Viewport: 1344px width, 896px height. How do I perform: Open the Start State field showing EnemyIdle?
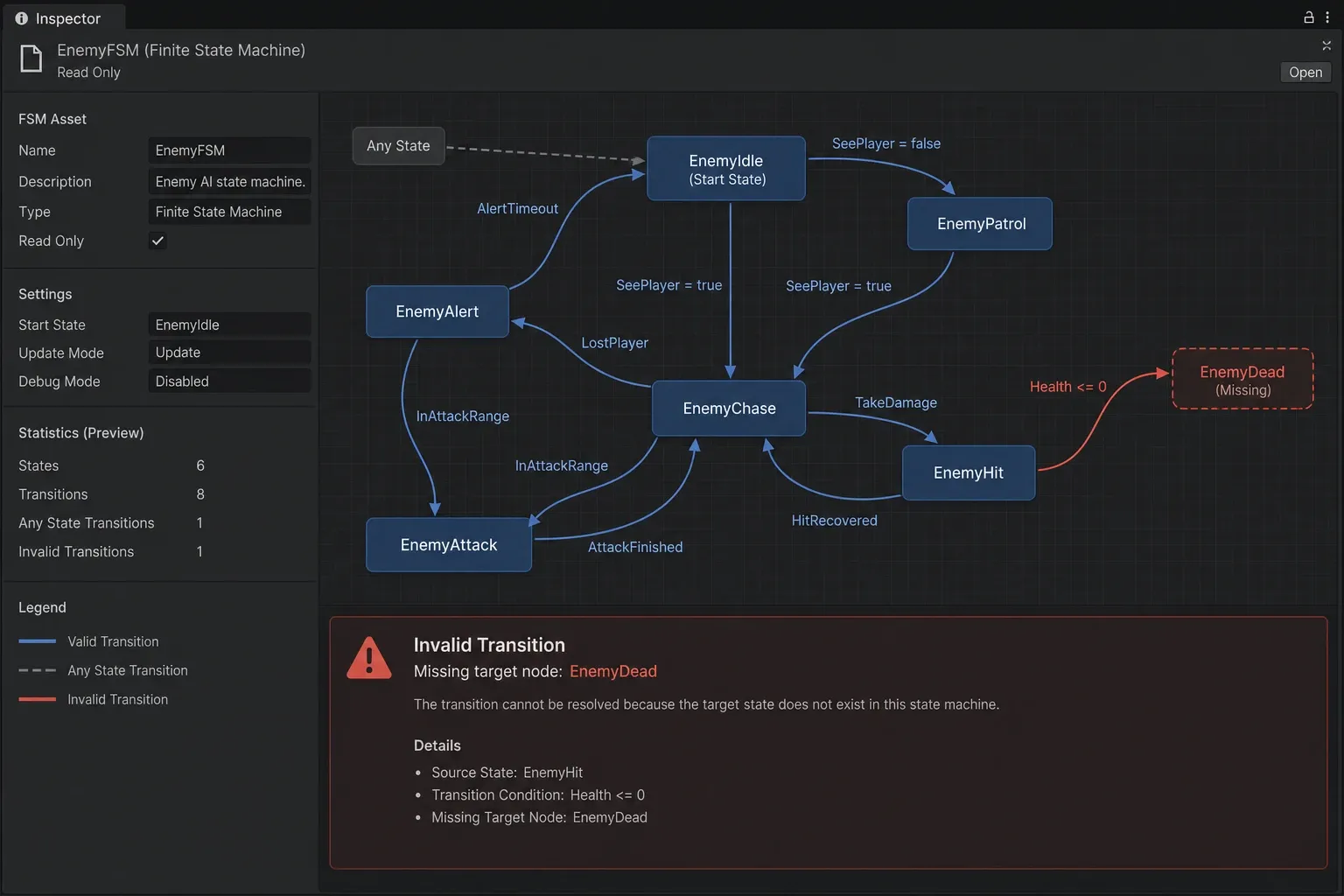click(229, 325)
